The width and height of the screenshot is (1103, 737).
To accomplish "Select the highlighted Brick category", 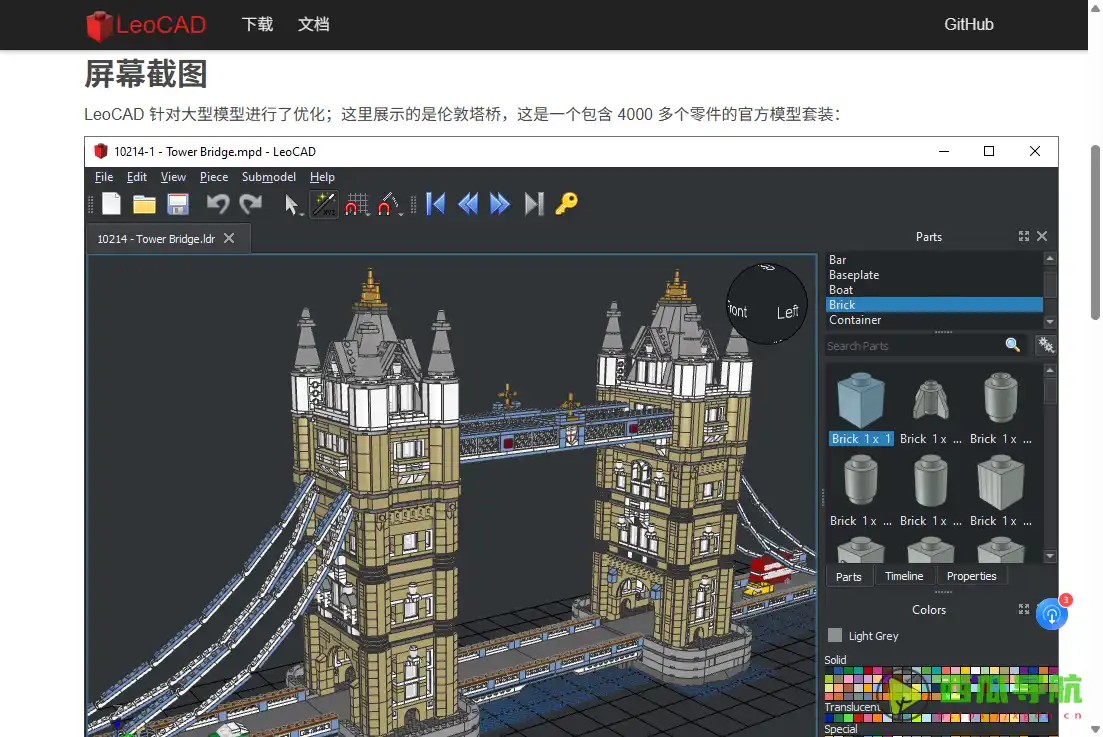I will [x=933, y=305].
